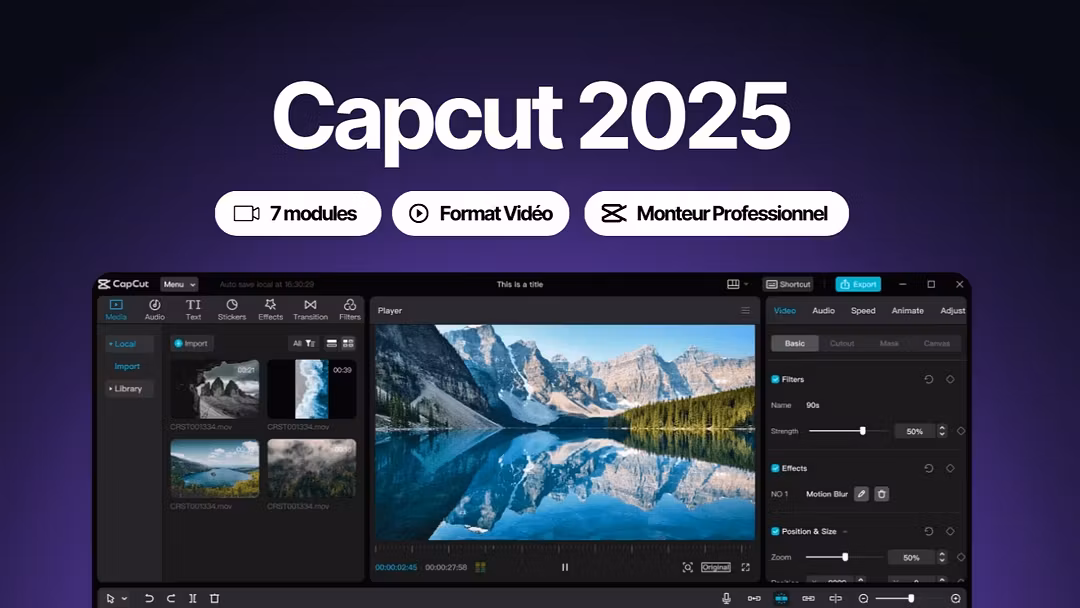Click the Zoom value stepper arrows
This screenshot has height=608, width=1080.
click(942, 557)
